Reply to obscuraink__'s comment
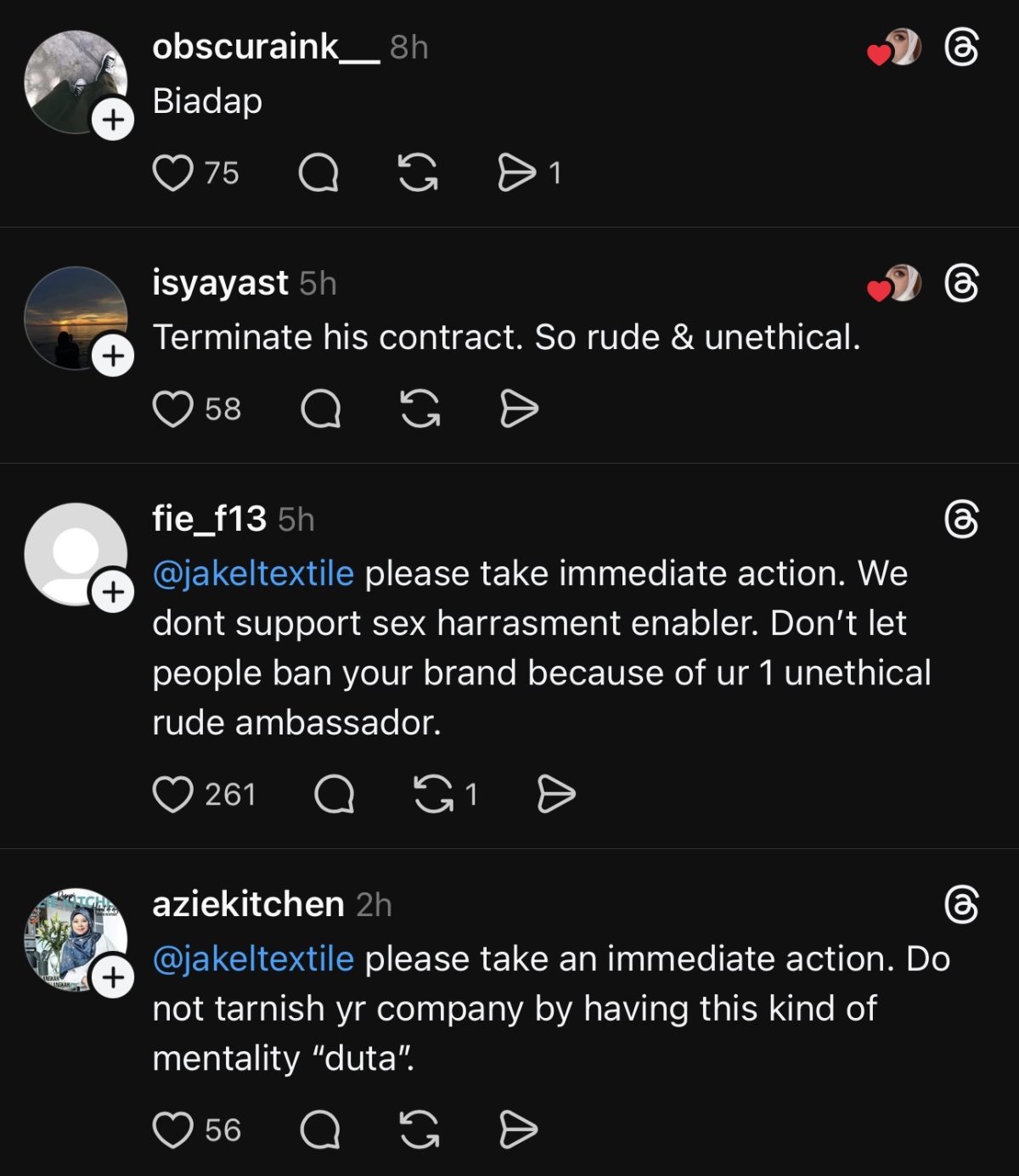 319,173
